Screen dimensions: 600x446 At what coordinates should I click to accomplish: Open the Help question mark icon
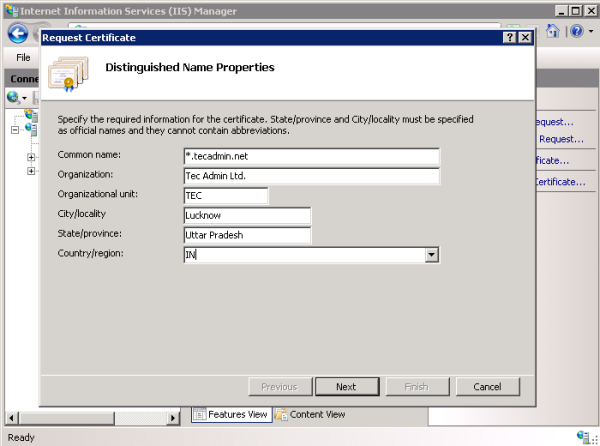pyautogui.click(x=579, y=32)
